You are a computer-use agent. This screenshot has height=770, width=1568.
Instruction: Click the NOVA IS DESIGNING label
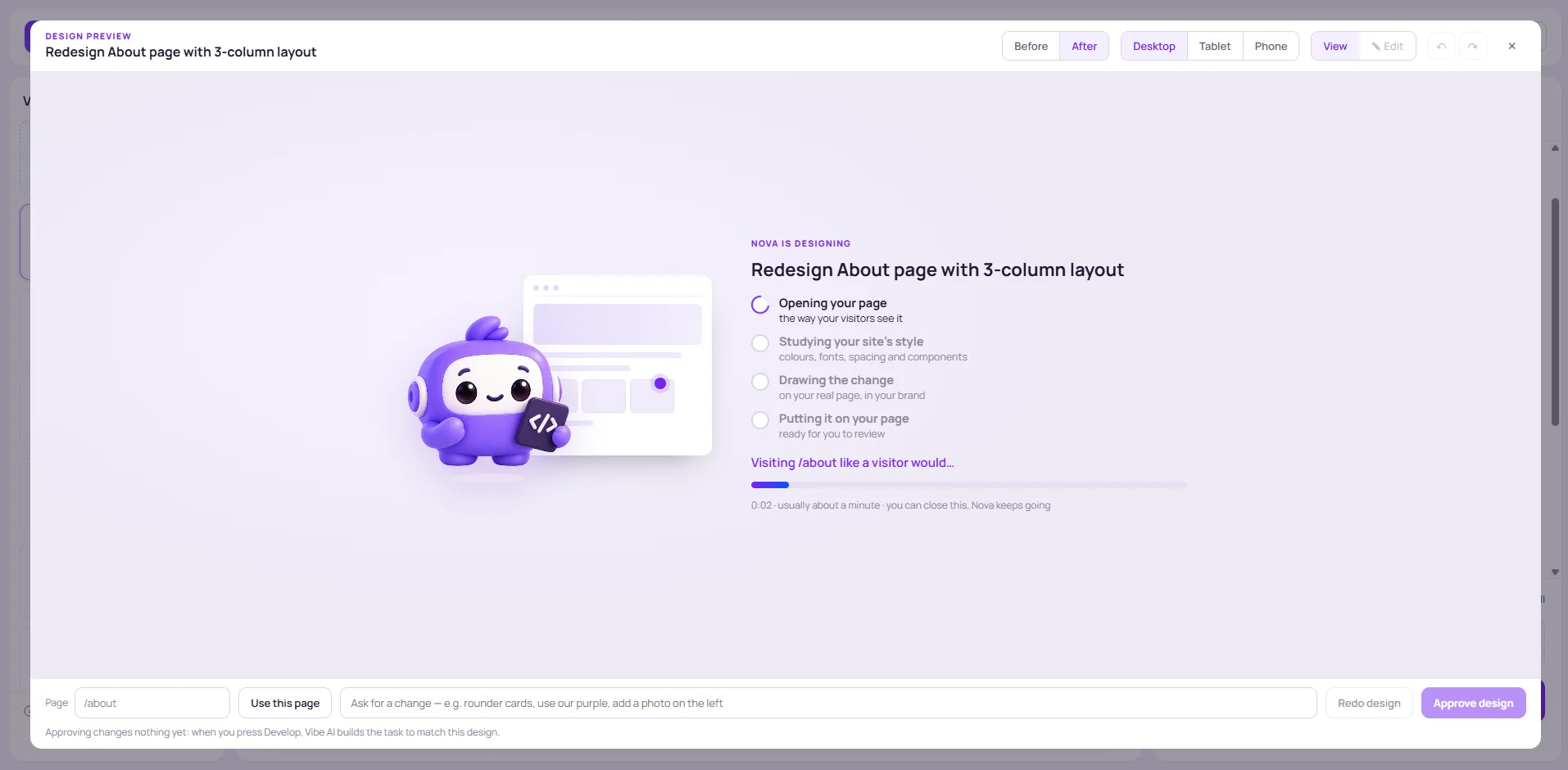(800, 243)
